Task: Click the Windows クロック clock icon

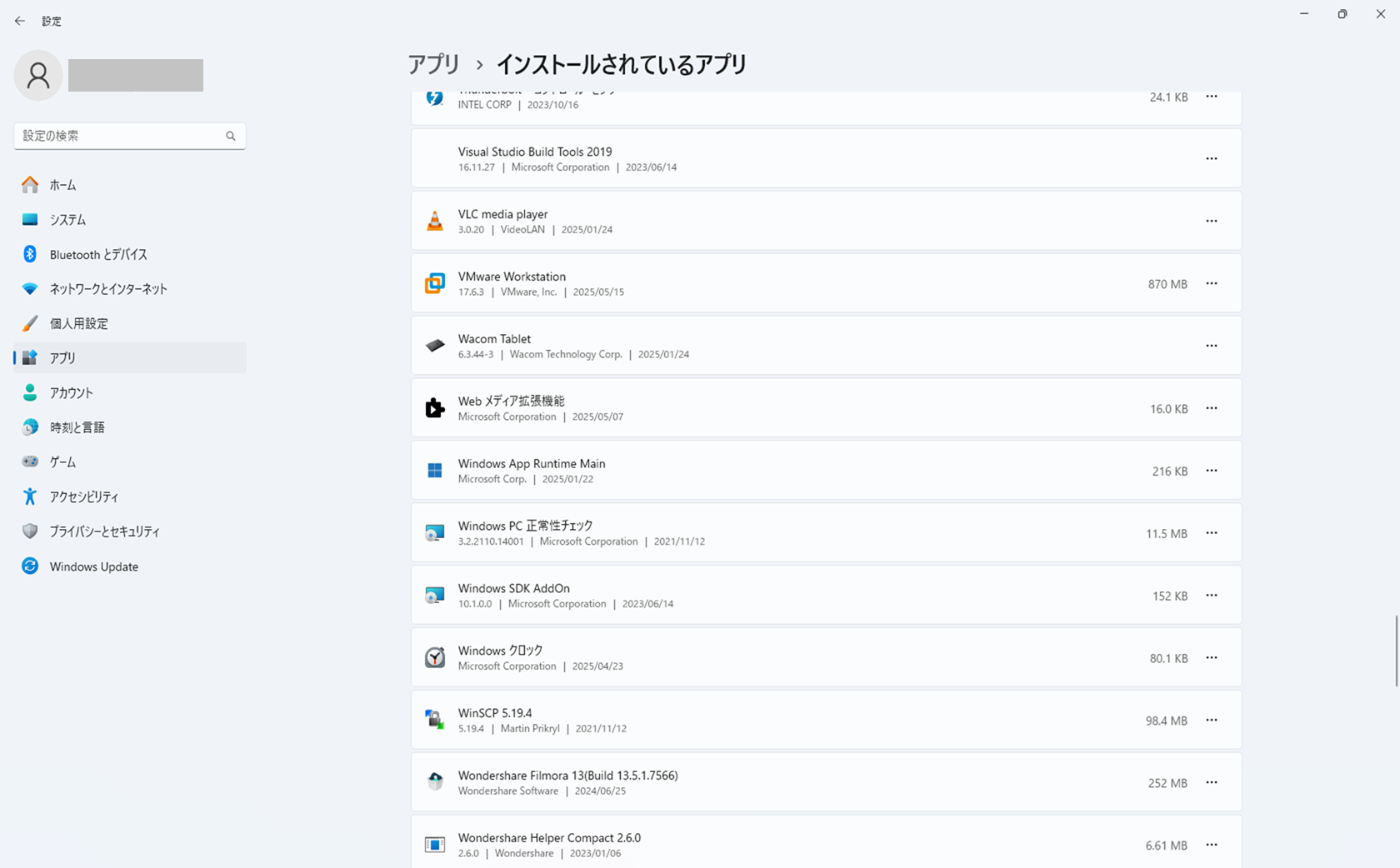Action: pyautogui.click(x=435, y=658)
